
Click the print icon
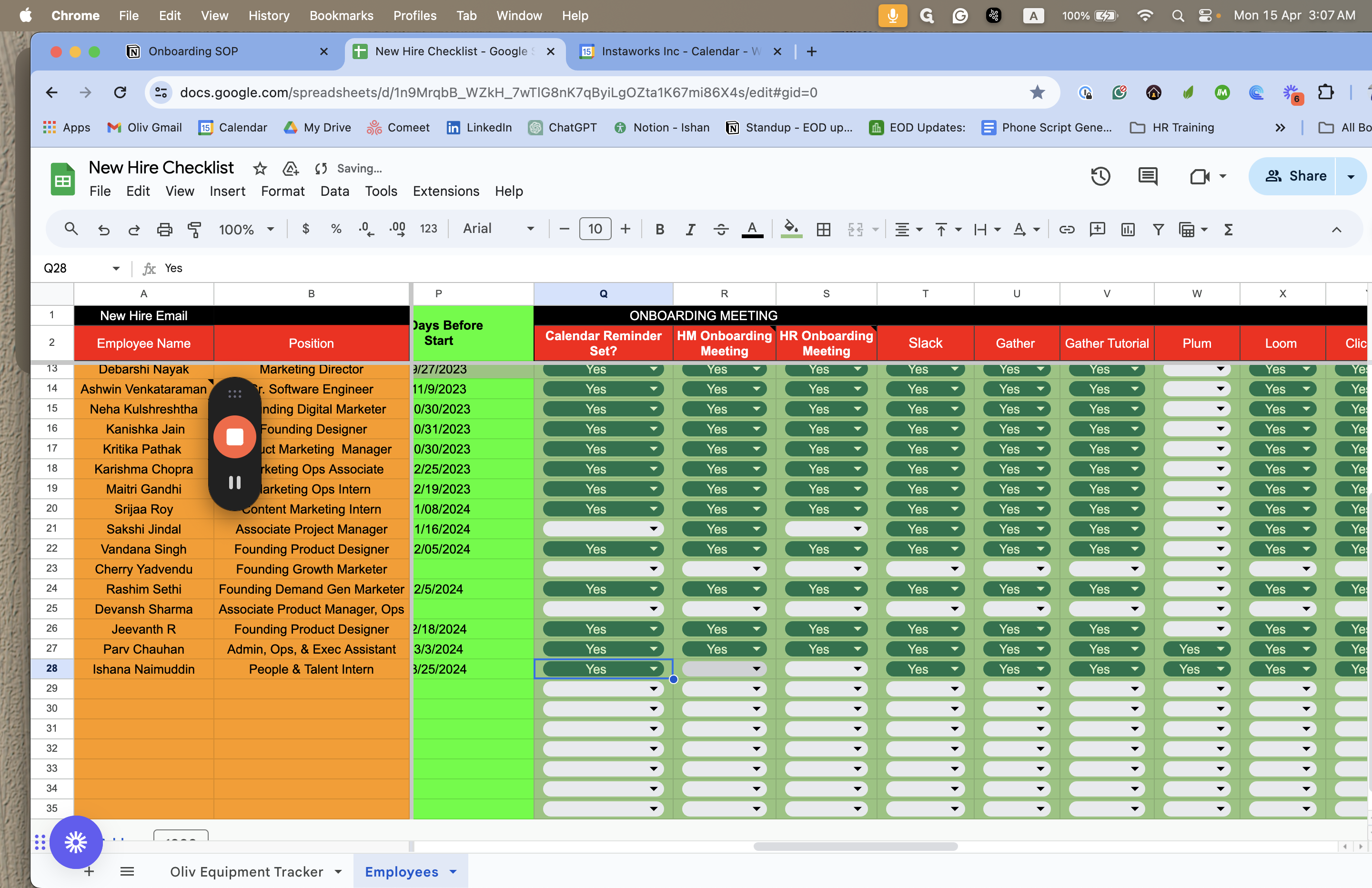click(164, 230)
